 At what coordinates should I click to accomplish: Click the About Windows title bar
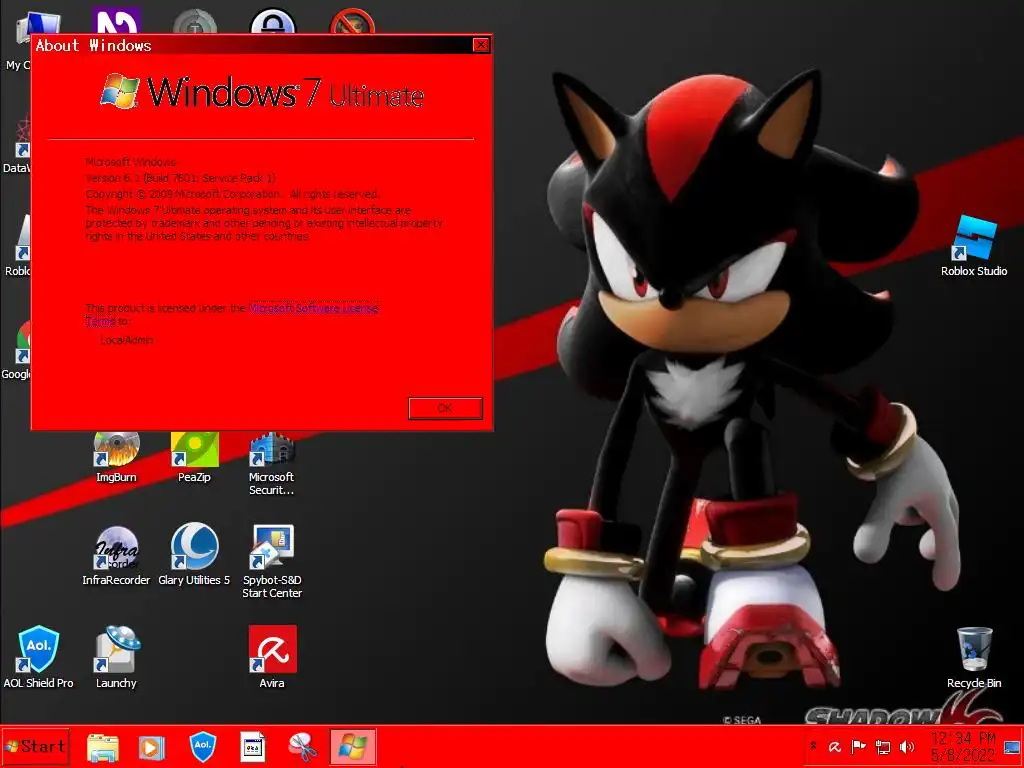point(252,45)
